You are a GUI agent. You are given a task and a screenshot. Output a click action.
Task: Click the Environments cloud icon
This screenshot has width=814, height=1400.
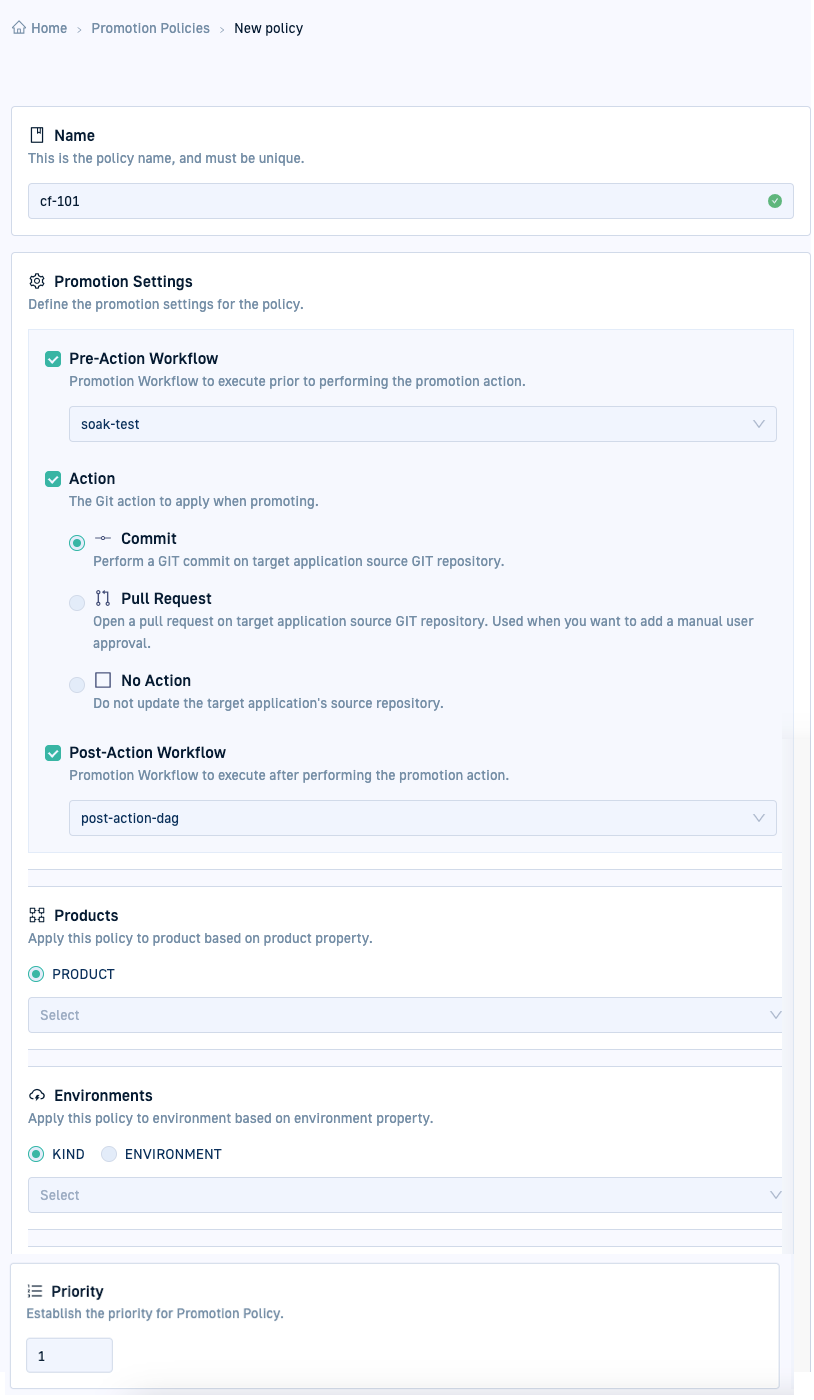pos(37,1095)
